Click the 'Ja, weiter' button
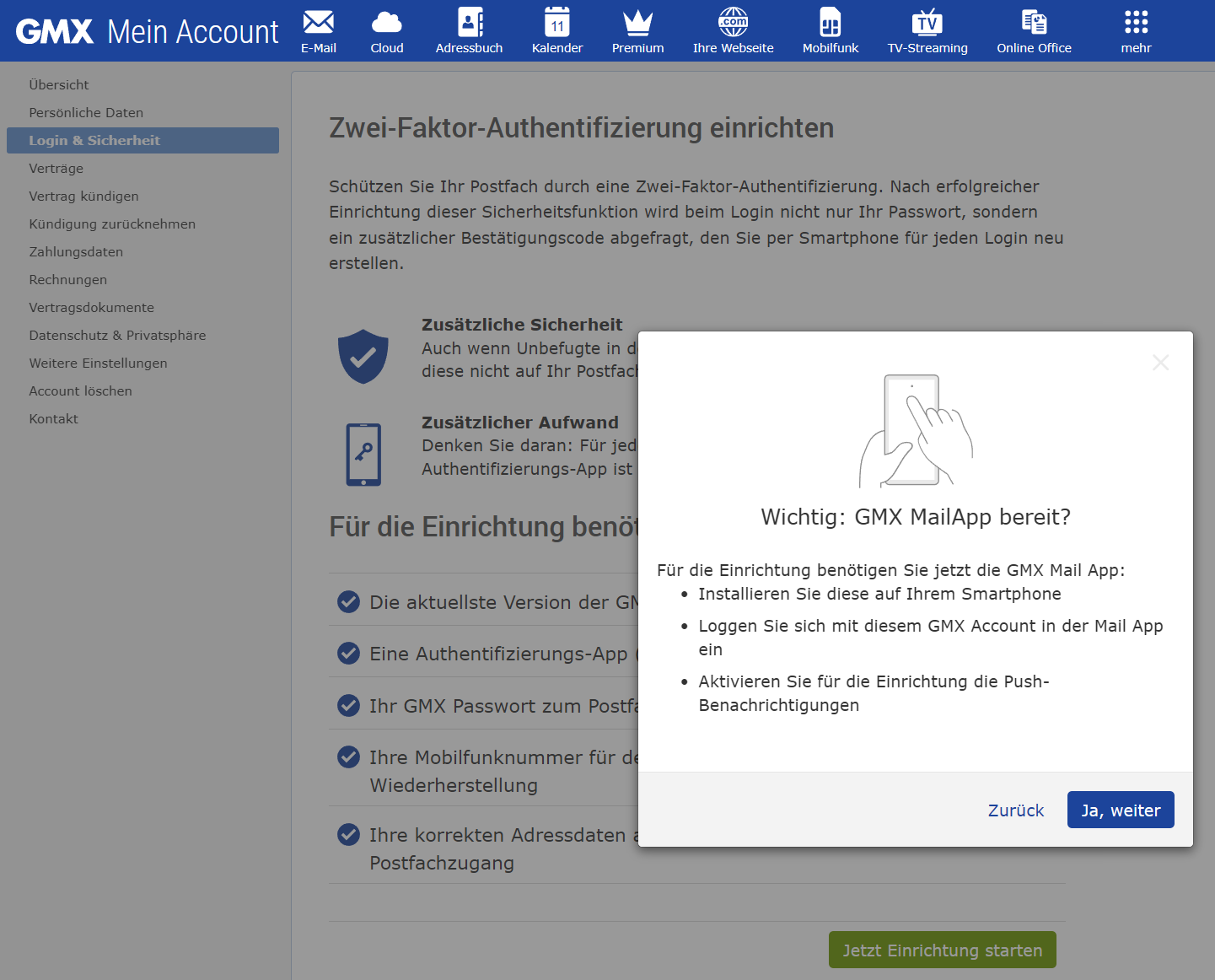Screen dimensions: 1215x980 coord(1121,810)
